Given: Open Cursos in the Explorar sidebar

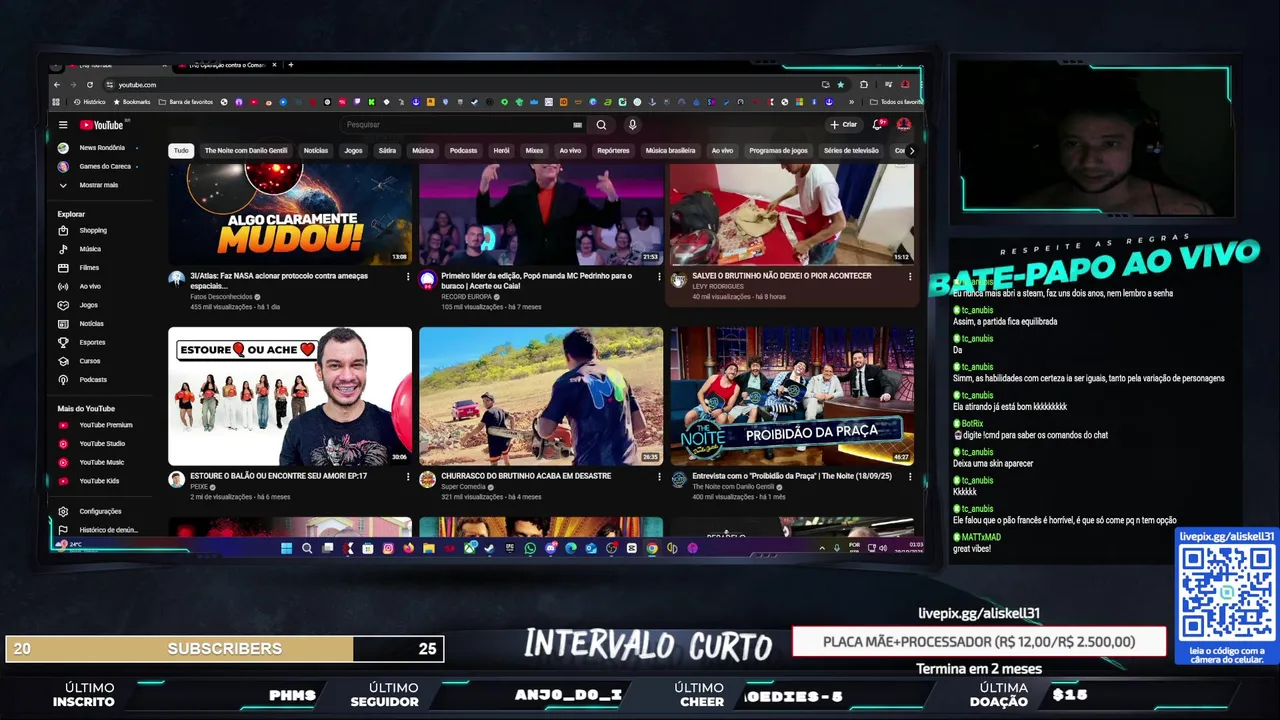Looking at the screenshot, I should (90, 361).
